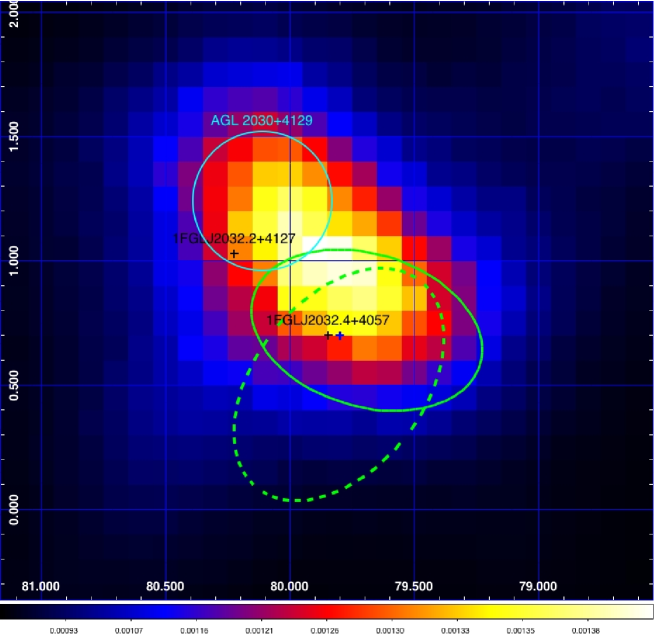The width and height of the screenshot is (654, 635).
Task: Click the 0.500 latitude axis label
Action: (14, 386)
